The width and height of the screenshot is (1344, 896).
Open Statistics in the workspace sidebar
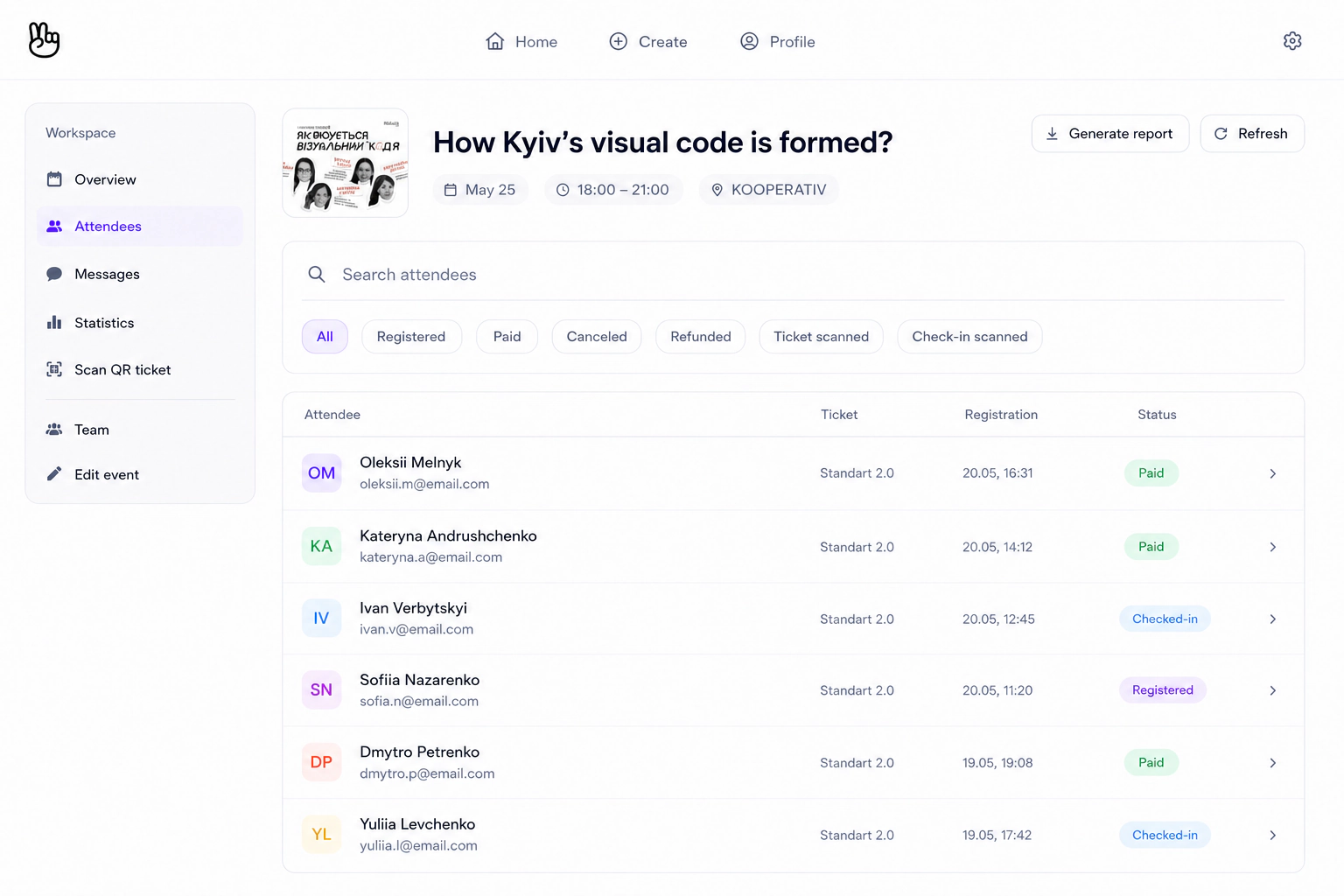[x=140, y=323]
